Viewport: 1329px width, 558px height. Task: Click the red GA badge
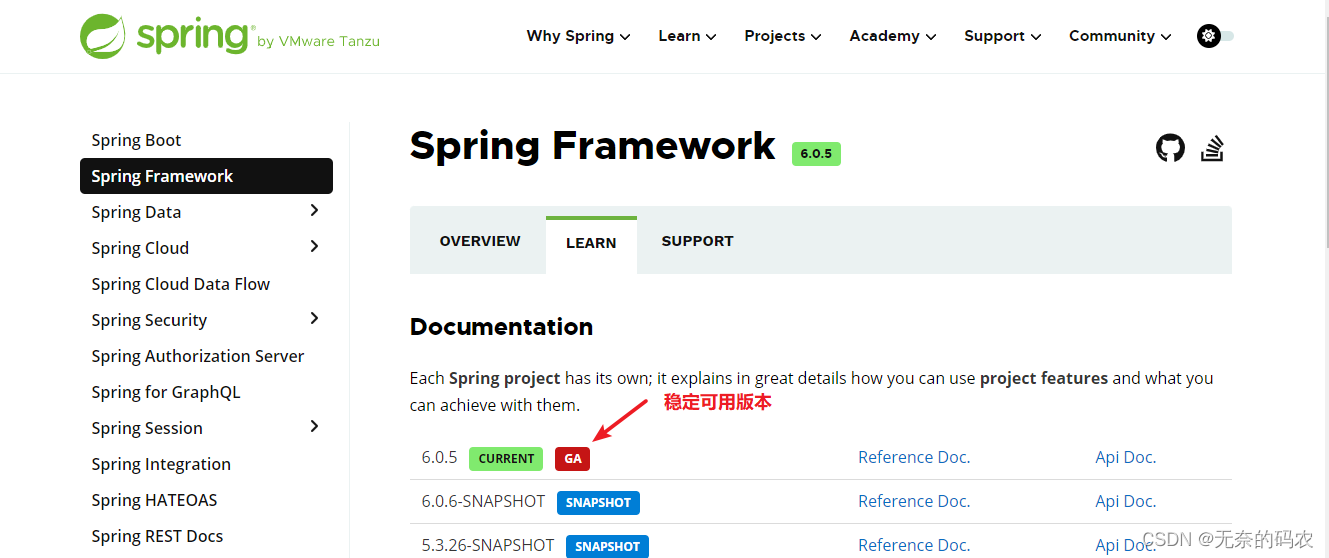(x=573, y=459)
